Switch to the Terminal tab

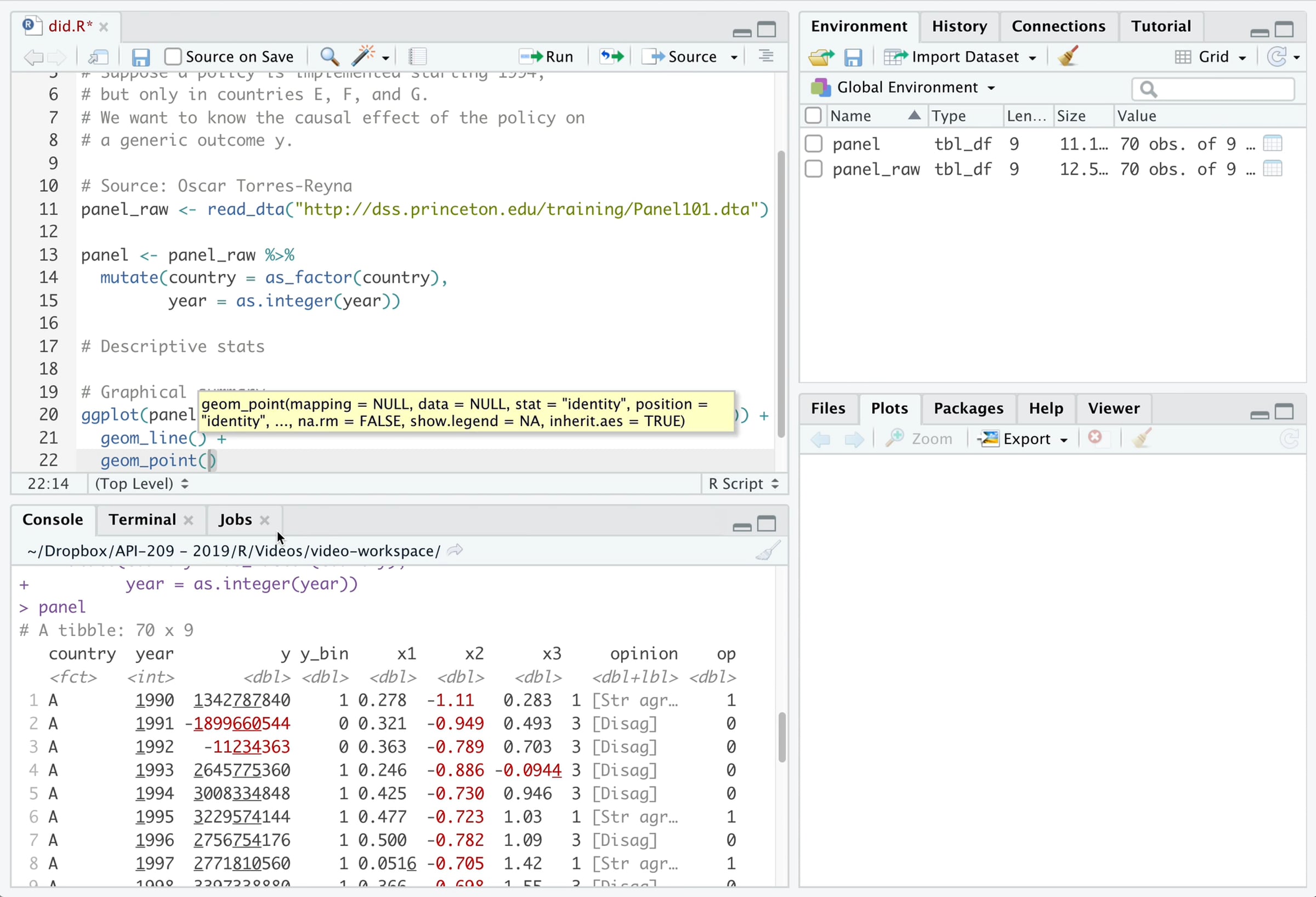point(142,520)
